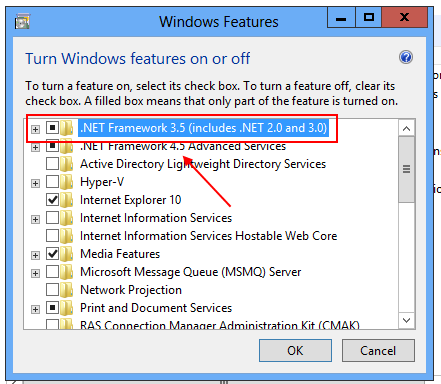
Task: Click the Cancel button
Action: coord(378,350)
